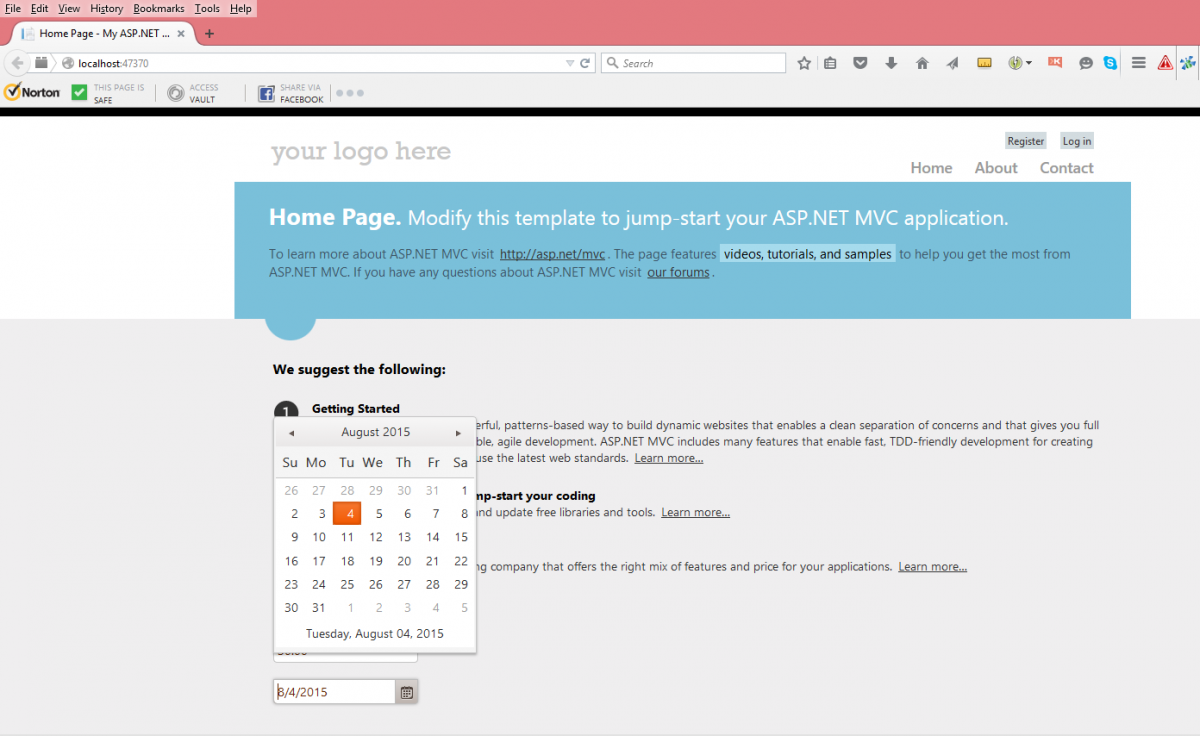This screenshot has width=1200, height=736.
Task: Click Learn more after libraries and tools
Action: coord(696,512)
